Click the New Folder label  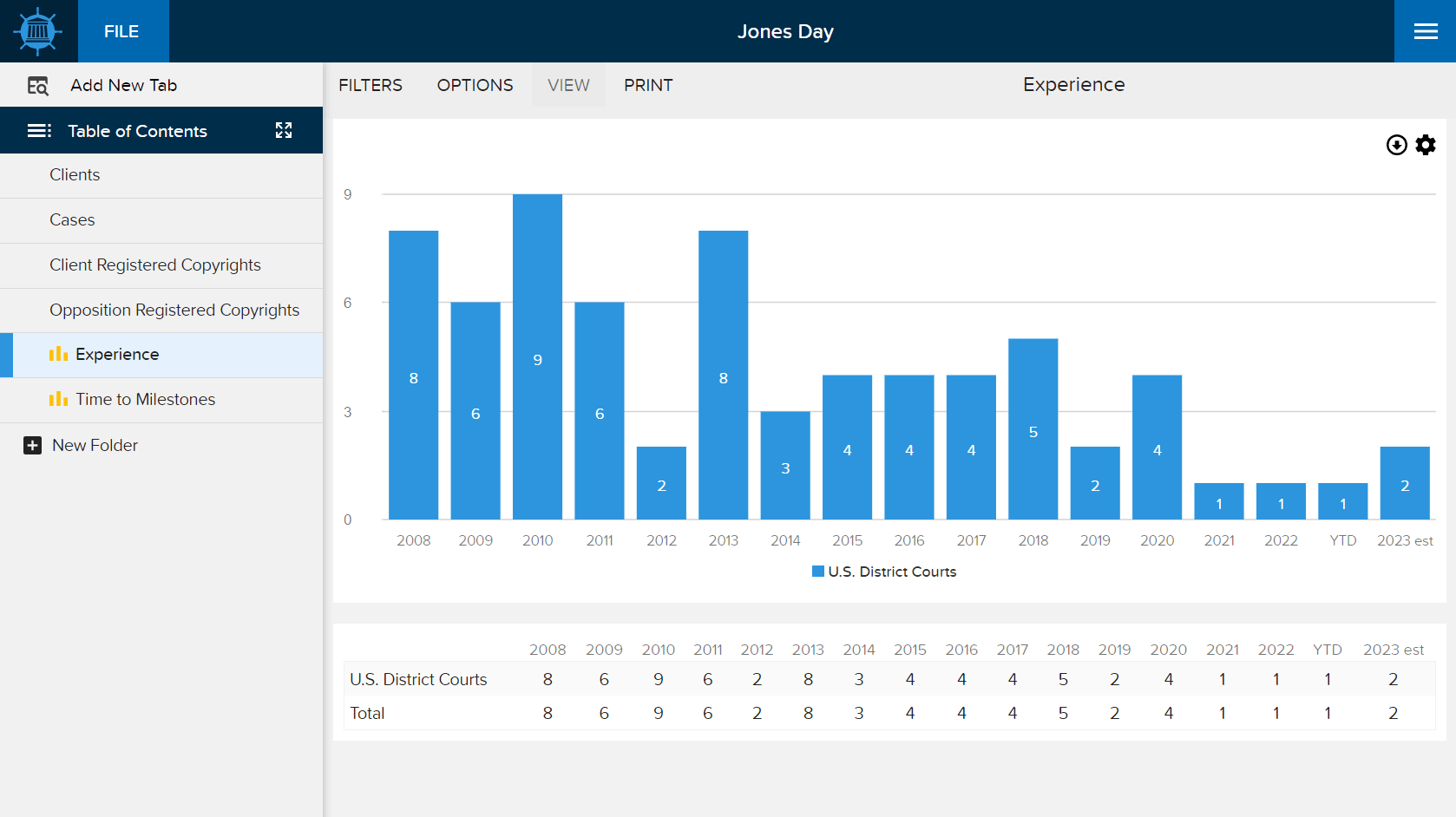(95, 445)
